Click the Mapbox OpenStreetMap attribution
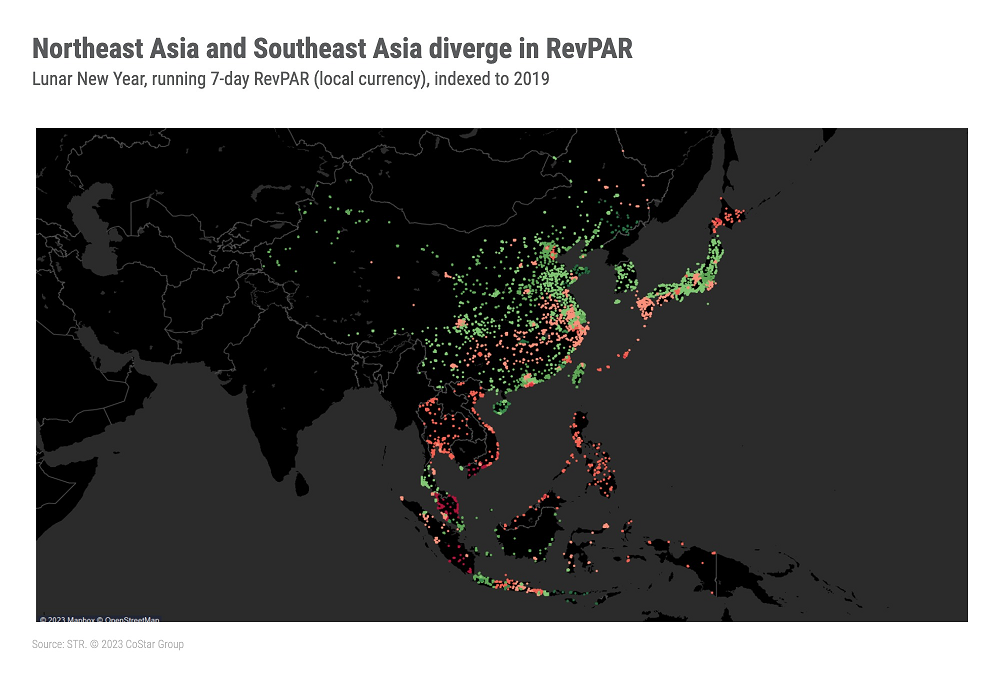This screenshot has width=1000, height=675. click(99, 619)
